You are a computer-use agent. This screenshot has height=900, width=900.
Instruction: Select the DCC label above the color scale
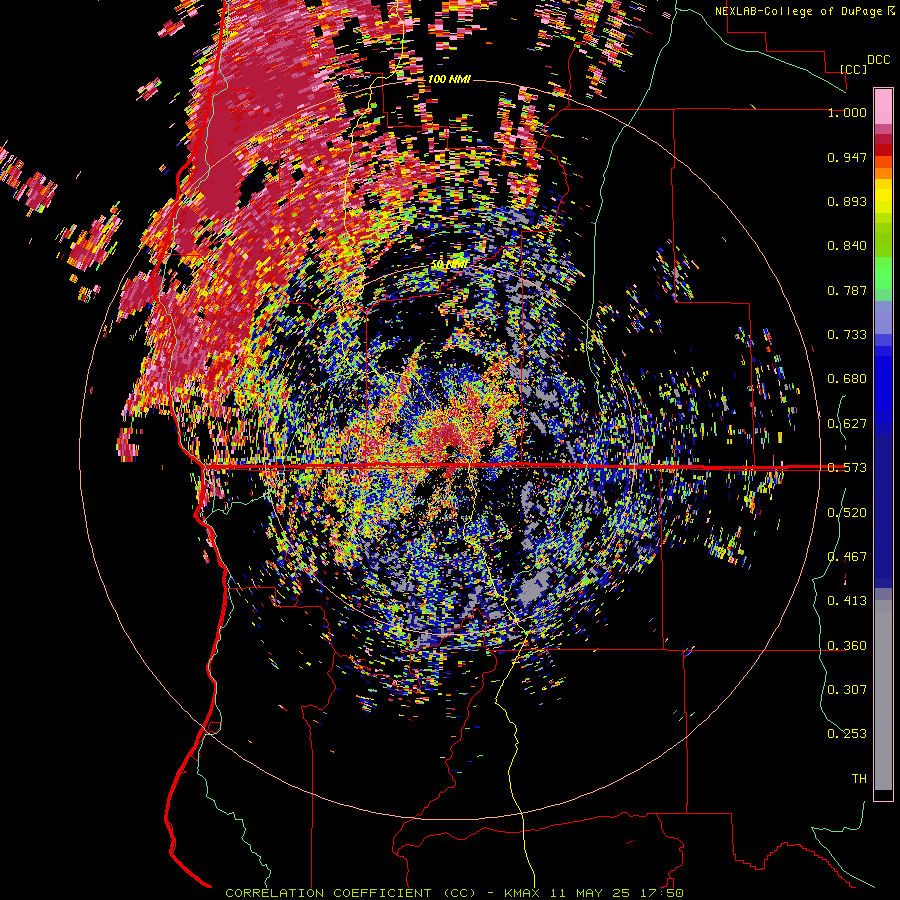(x=878, y=60)
